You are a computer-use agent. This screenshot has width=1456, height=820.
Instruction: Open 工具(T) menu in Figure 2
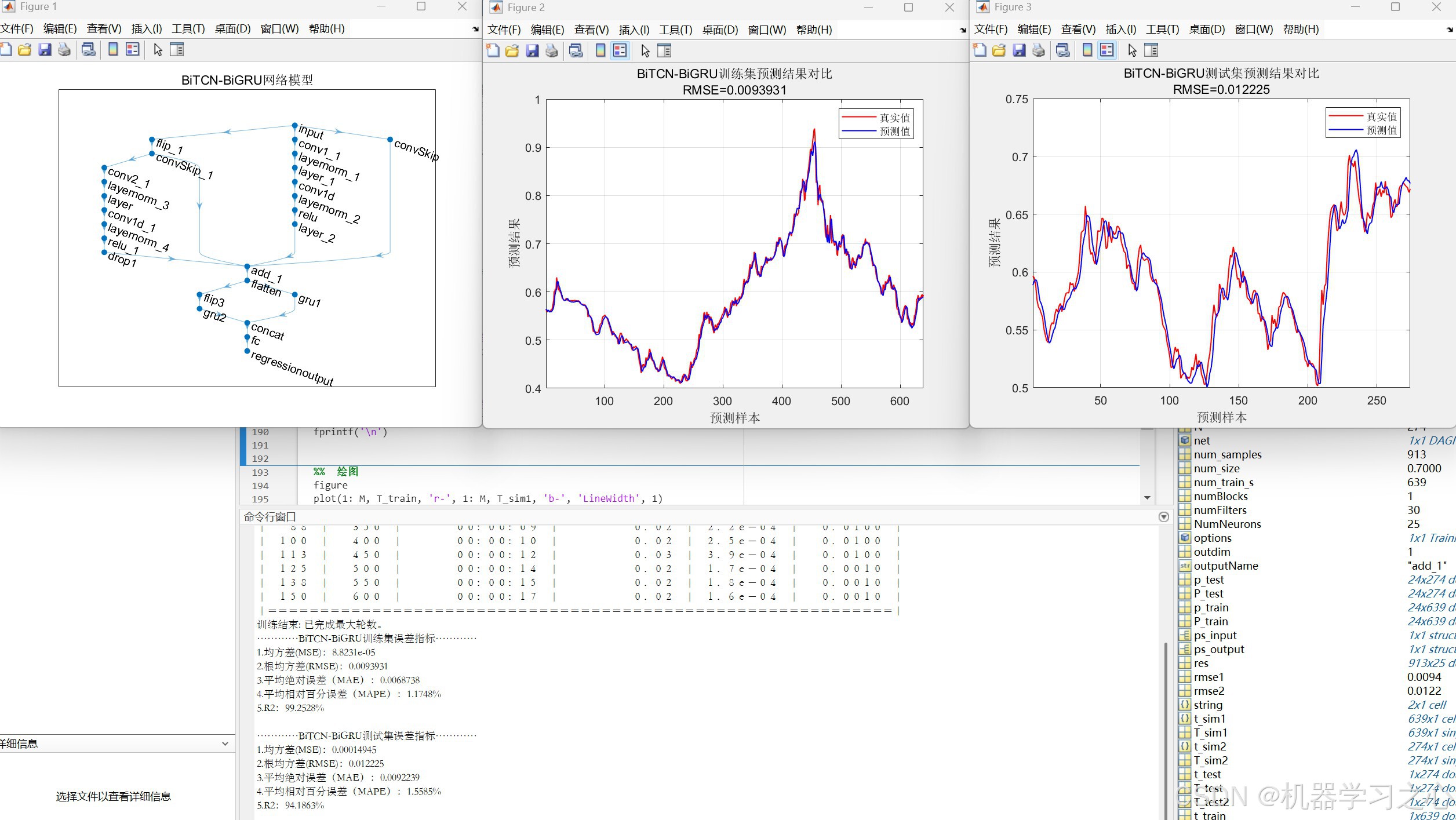[675, 30]
